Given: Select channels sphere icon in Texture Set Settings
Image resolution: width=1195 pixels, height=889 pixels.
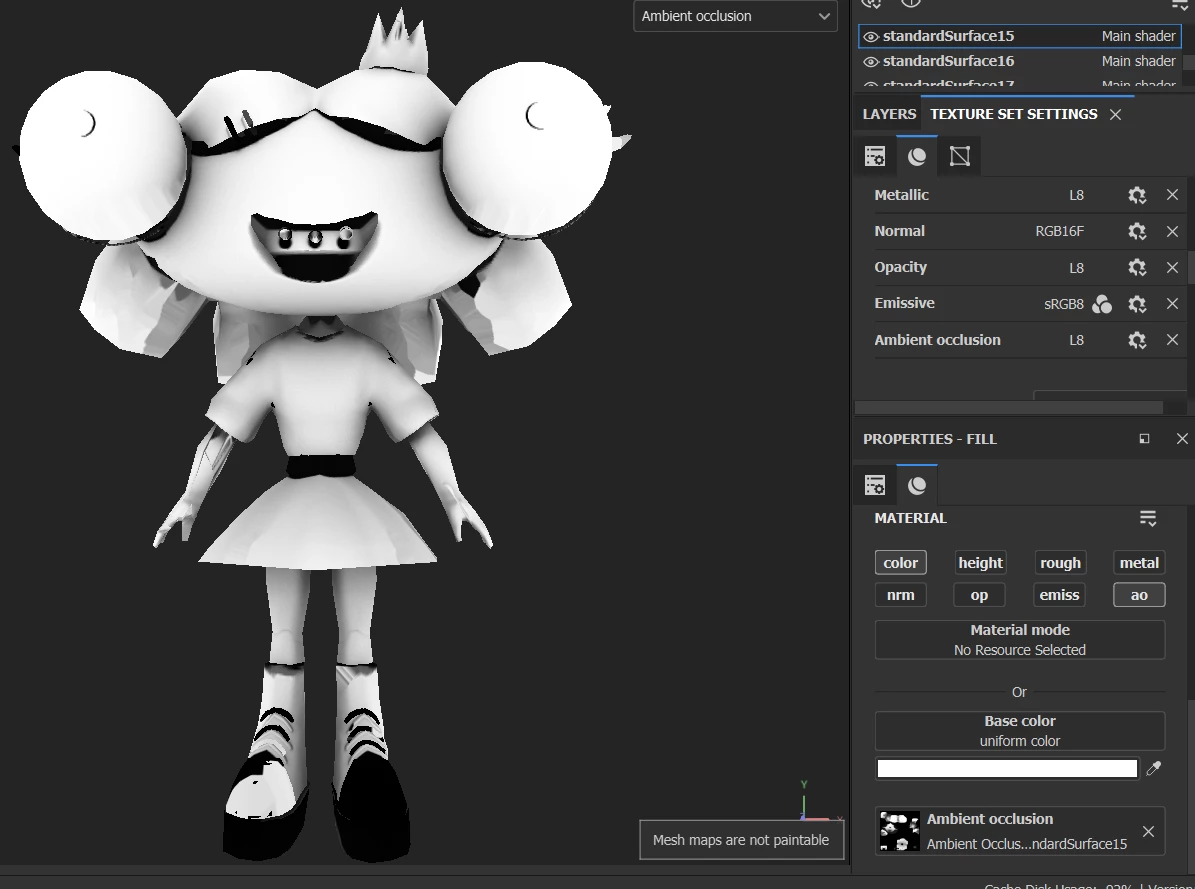Looking at the screenshot, I should coord(917,156).
